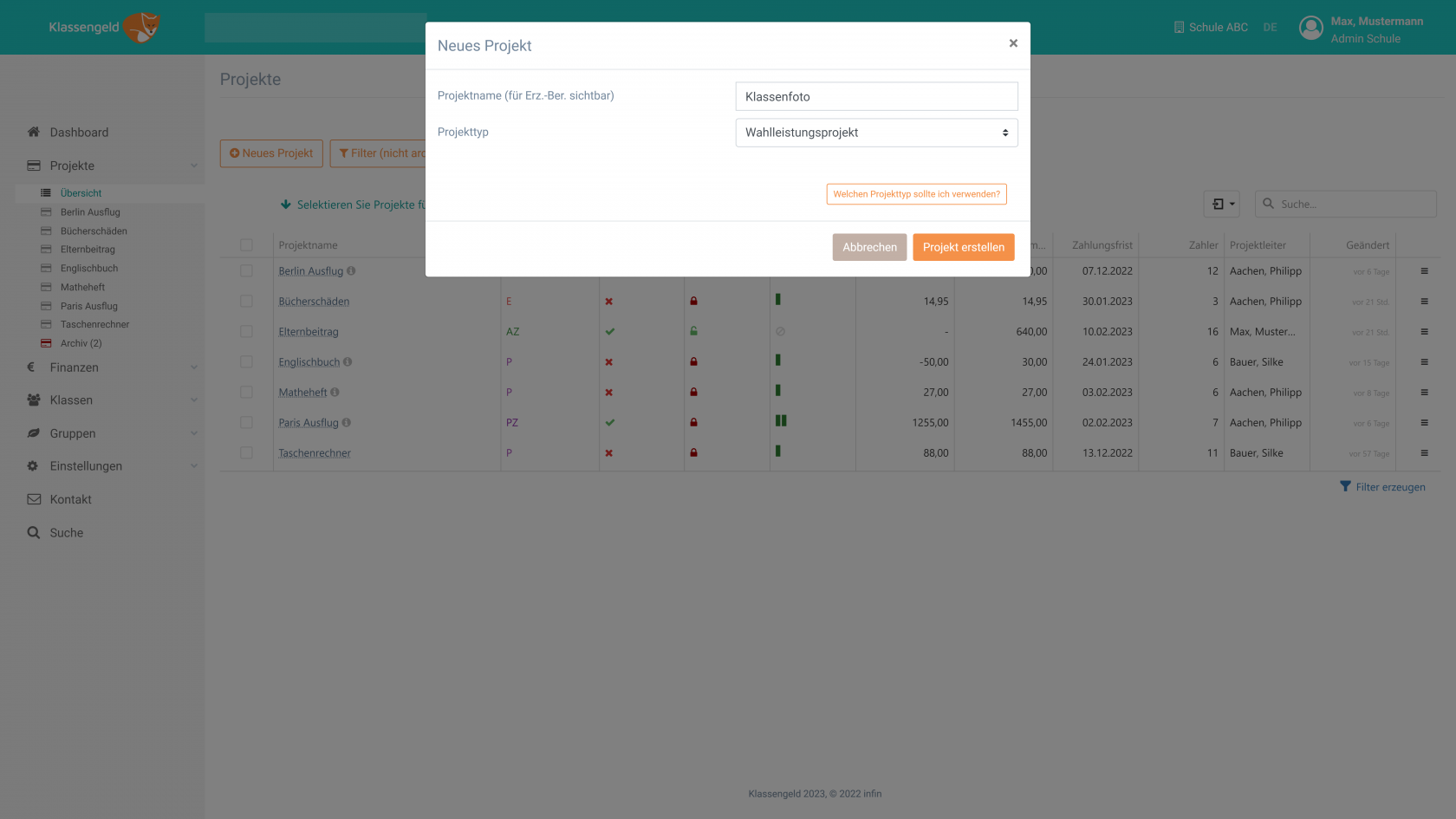The image size is (1456, 819).
Task: Click the Abbrechen button
Action: point(869,247)
